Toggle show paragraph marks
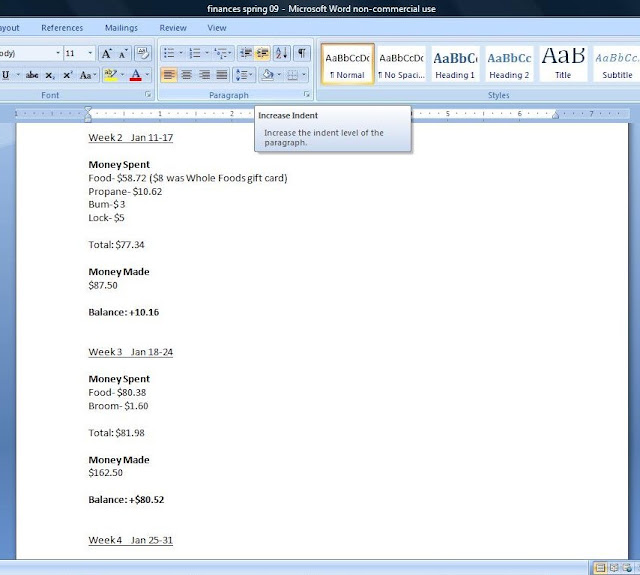640x575 pixels. pos(302,53)
